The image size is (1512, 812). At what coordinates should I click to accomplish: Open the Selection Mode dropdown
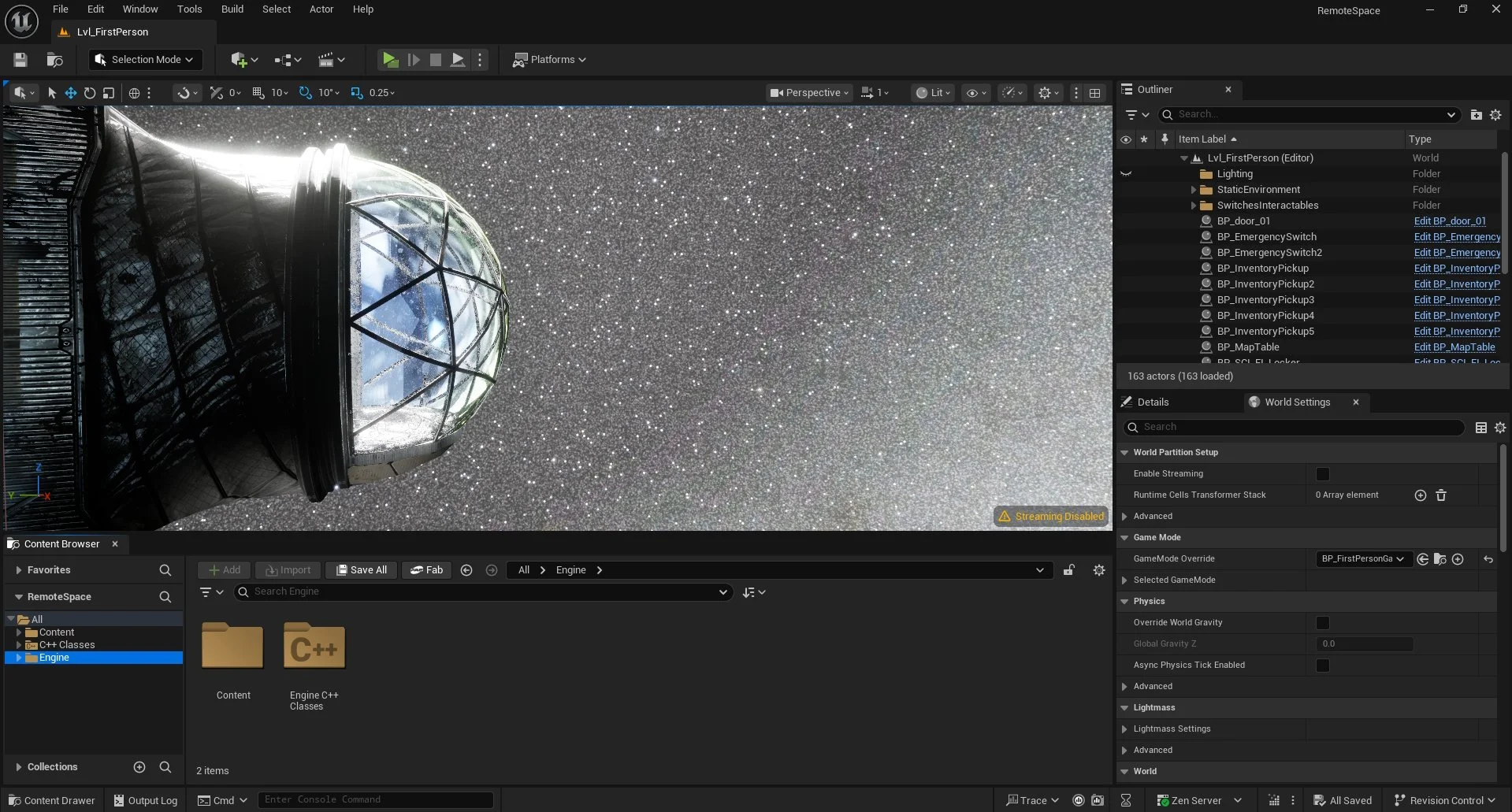click(144, 60)
